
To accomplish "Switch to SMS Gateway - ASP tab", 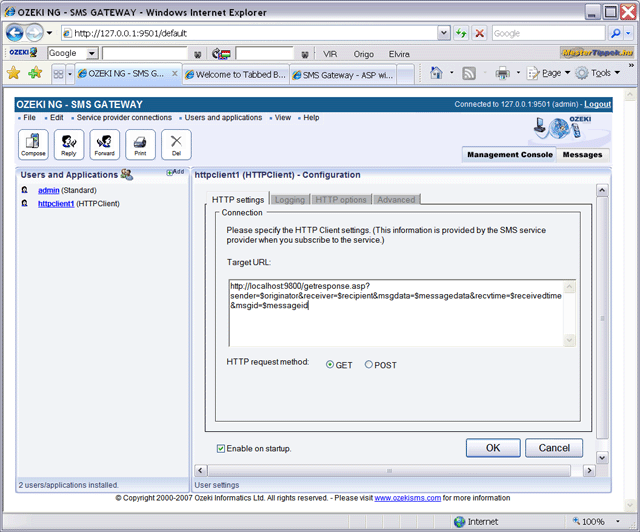I will point(343,75).
